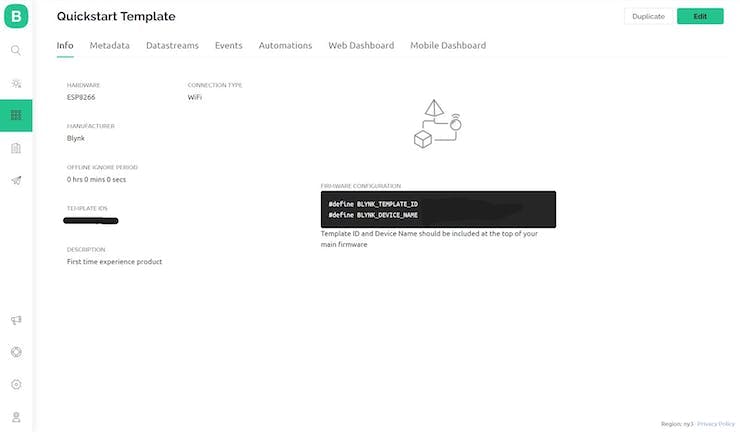
Task: Click 'First time experience product' description
Action: 114,262
